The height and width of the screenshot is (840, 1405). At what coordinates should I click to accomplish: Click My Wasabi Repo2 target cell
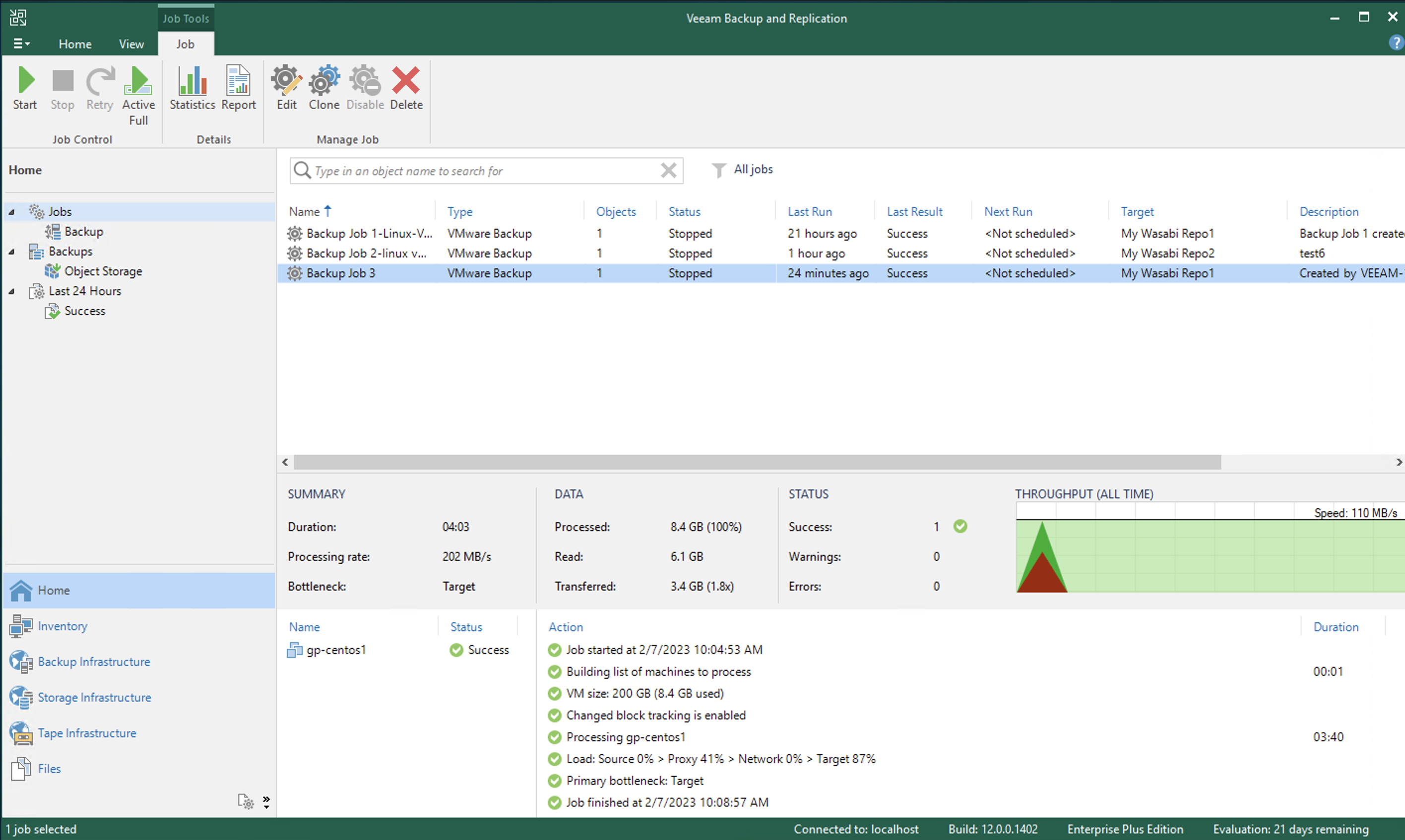click(x=1167, y=253)
